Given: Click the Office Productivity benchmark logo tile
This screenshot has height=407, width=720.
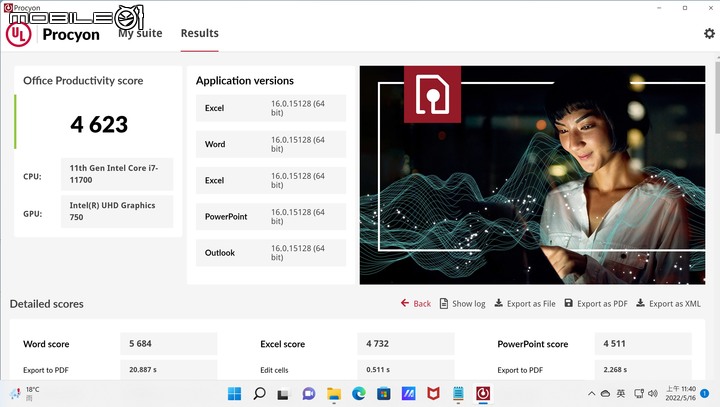Looking at the screenshot, I should [432, 94].
